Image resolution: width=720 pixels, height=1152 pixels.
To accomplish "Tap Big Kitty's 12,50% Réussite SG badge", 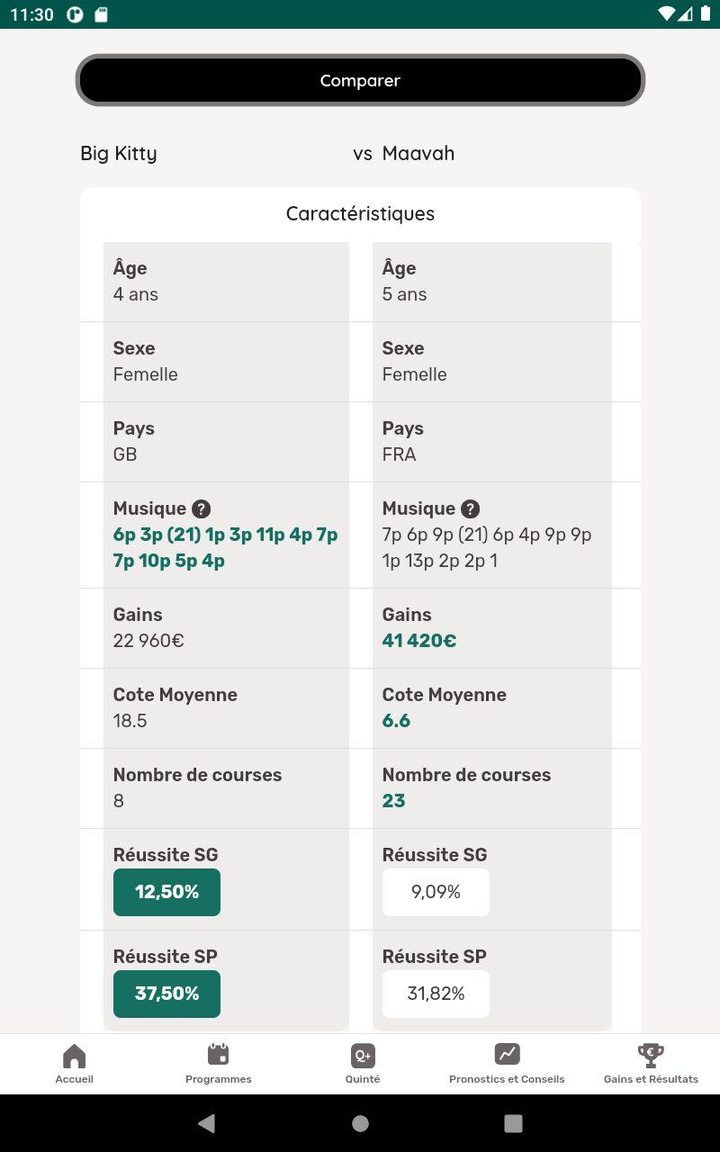I will click(167, 892).
